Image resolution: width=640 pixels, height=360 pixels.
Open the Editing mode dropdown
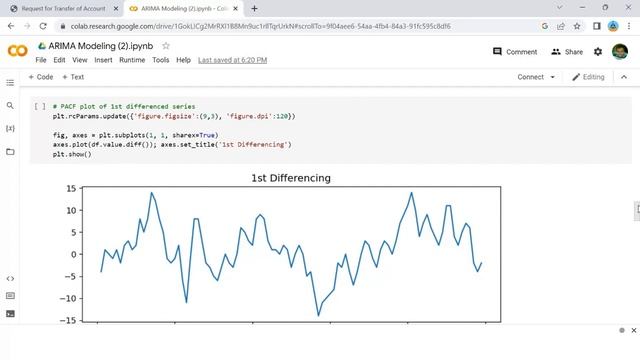[588, 77]
